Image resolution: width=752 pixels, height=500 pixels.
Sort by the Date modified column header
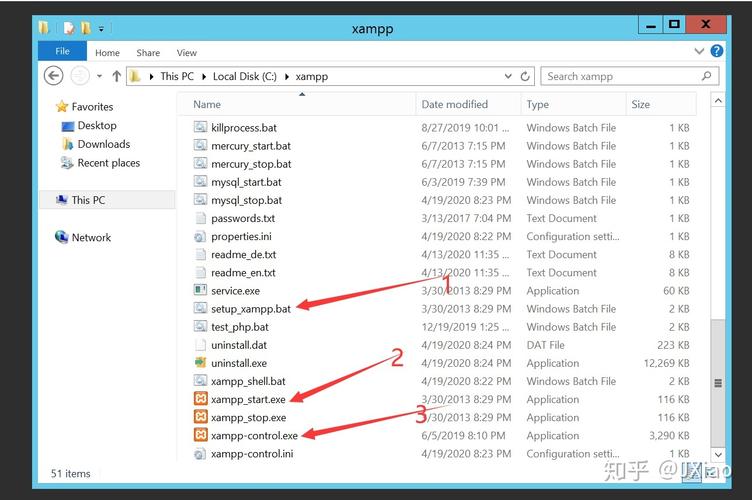tap(468, 104)
